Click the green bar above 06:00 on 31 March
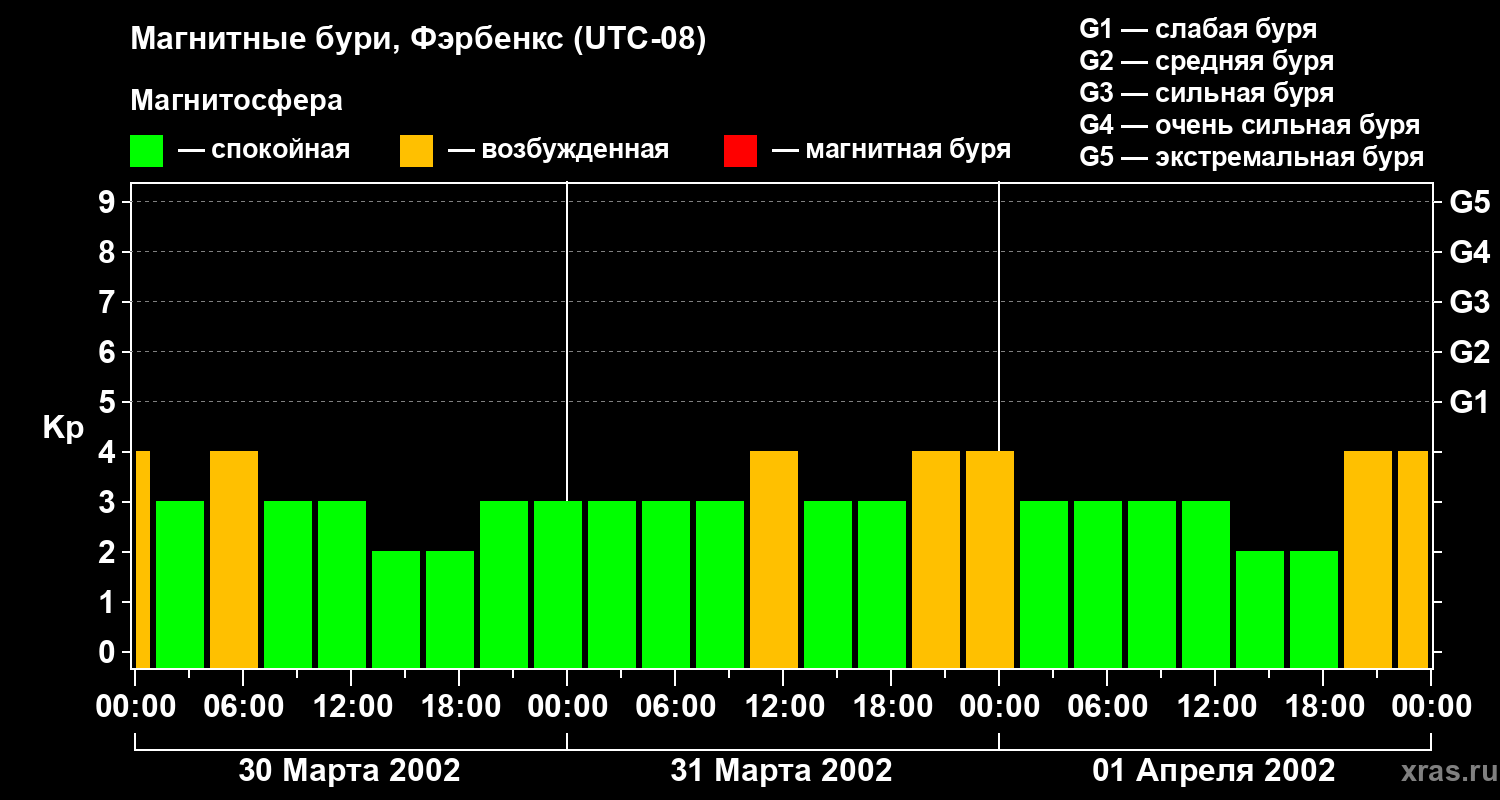 [x=666, y=584]
